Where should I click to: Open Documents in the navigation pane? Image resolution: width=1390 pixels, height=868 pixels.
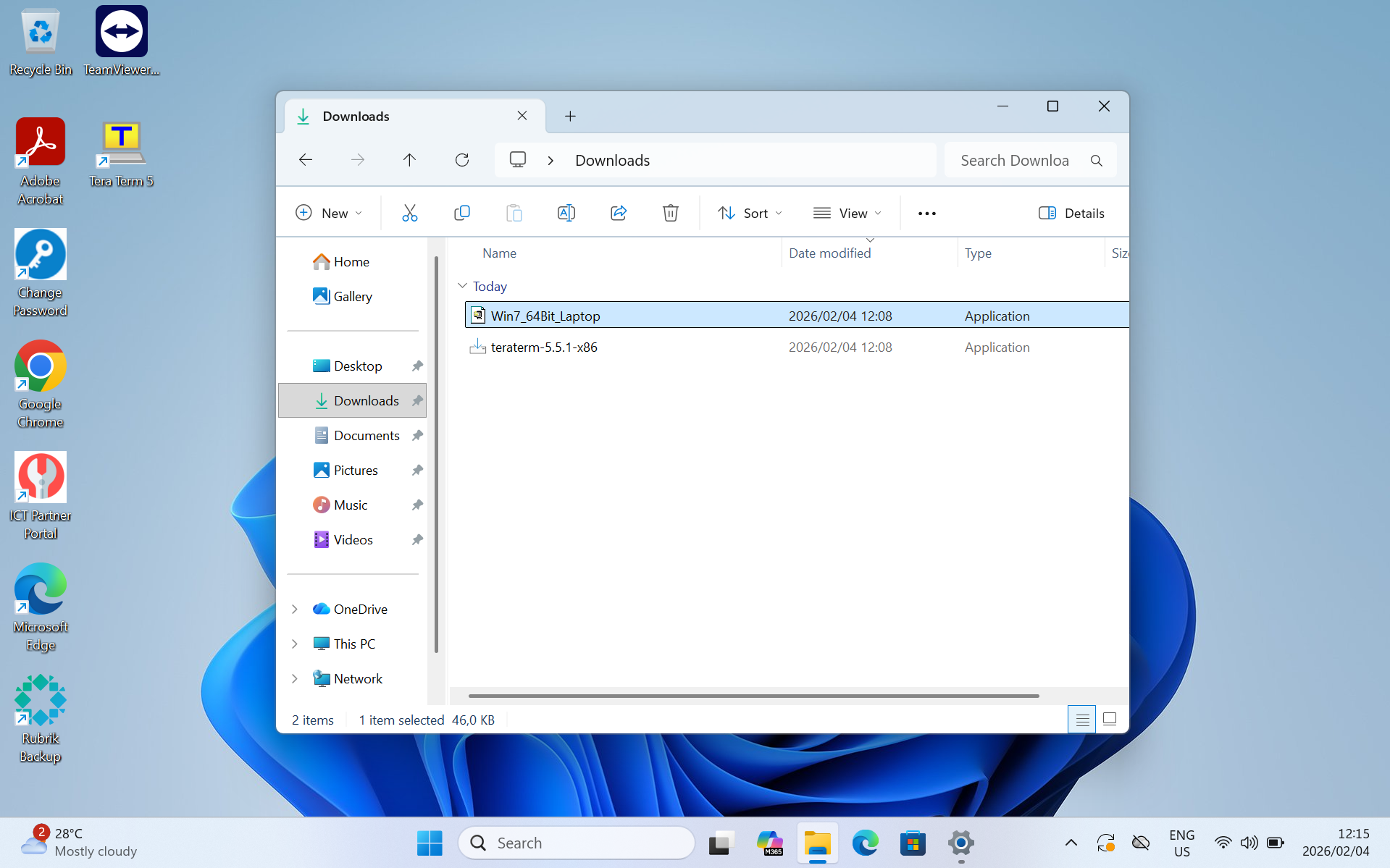(366, 435)
